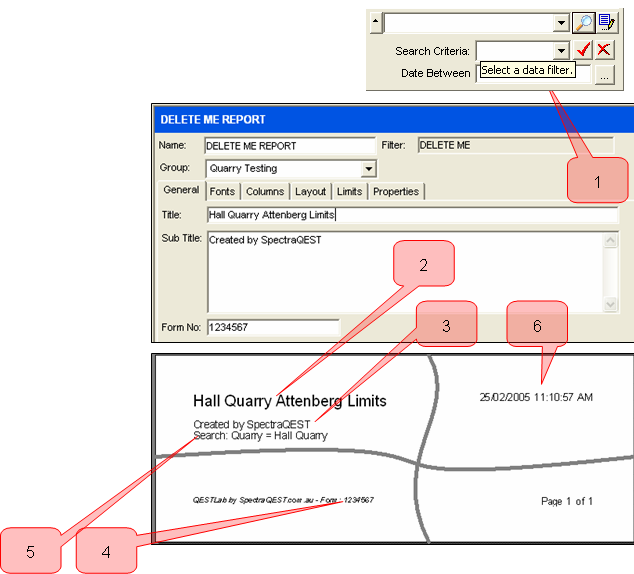634x574 pixels.
Task: Click the small up-arrow collapse button
Action: pyautogui.click(x=375, y=22)
